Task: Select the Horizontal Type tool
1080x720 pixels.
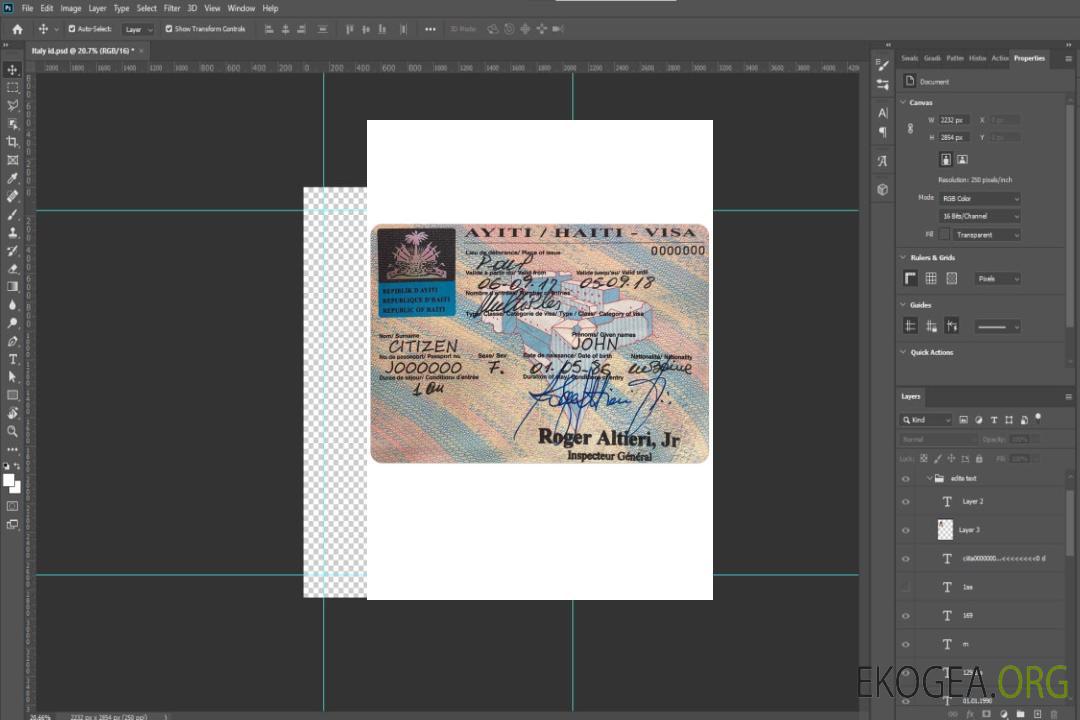Action: (x=12, y=359)
